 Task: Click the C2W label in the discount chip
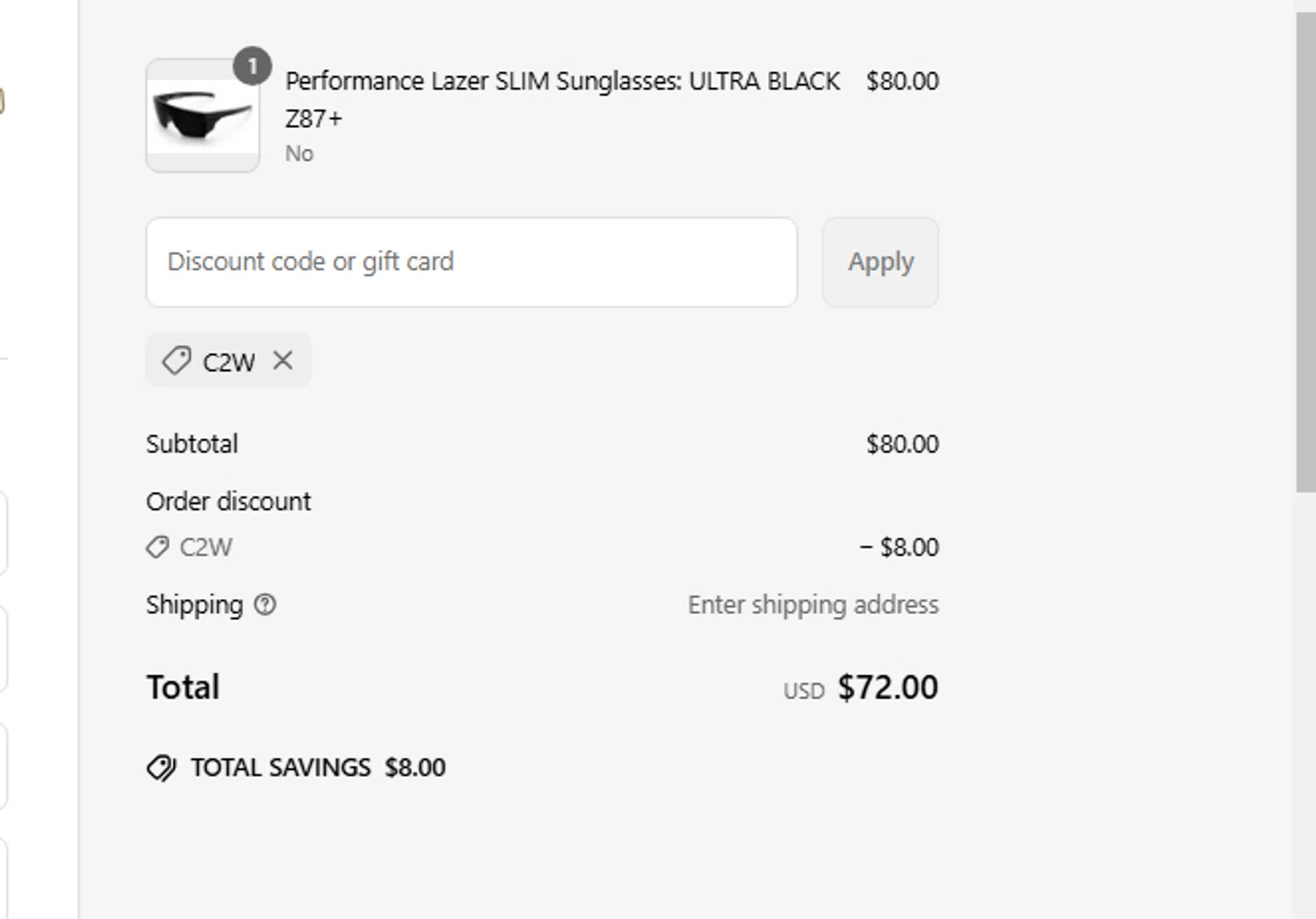click(x=228, y=361)
